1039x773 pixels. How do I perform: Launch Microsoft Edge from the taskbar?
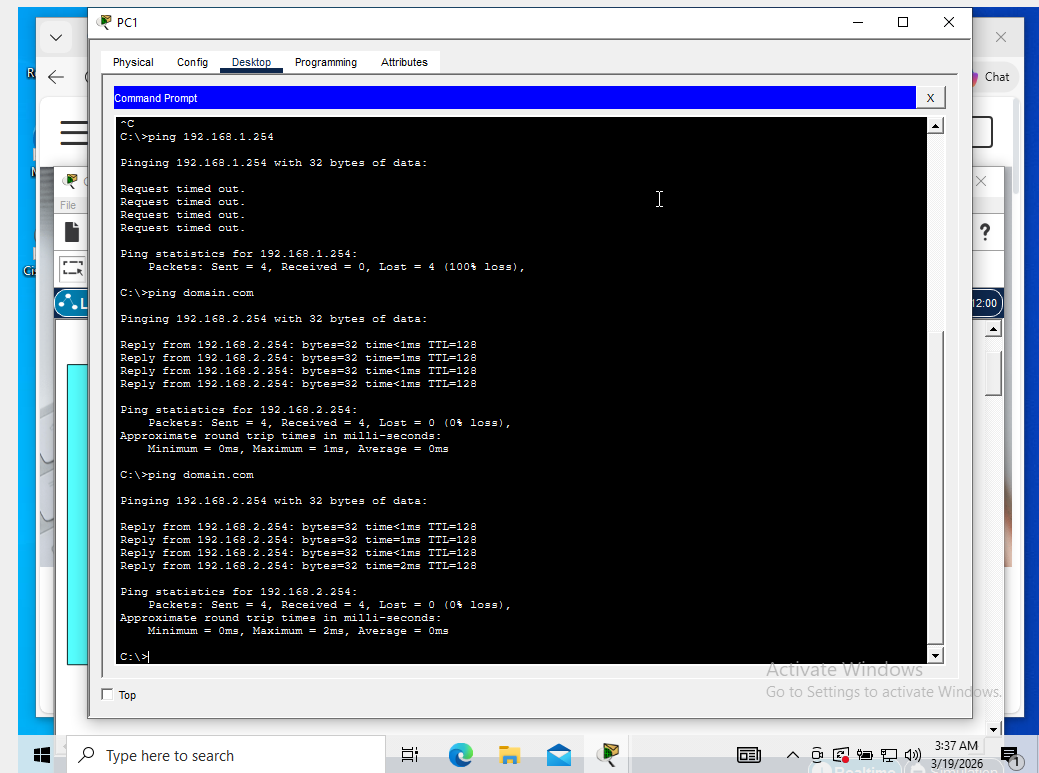tap(460, 755)
